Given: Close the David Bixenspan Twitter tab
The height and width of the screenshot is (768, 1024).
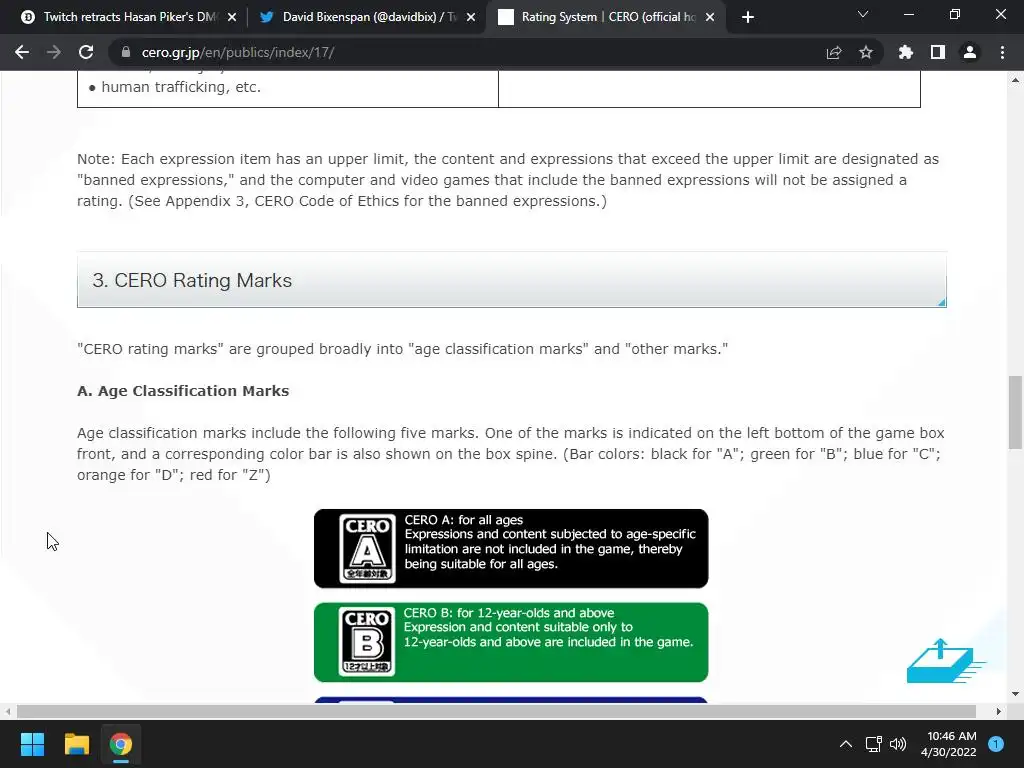Looking at the screenshot, I should (x=471, y=17).
